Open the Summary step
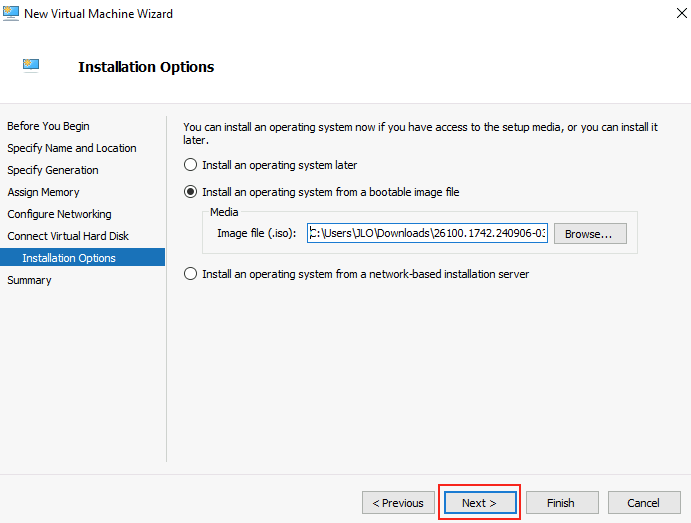 pos(29,280)
